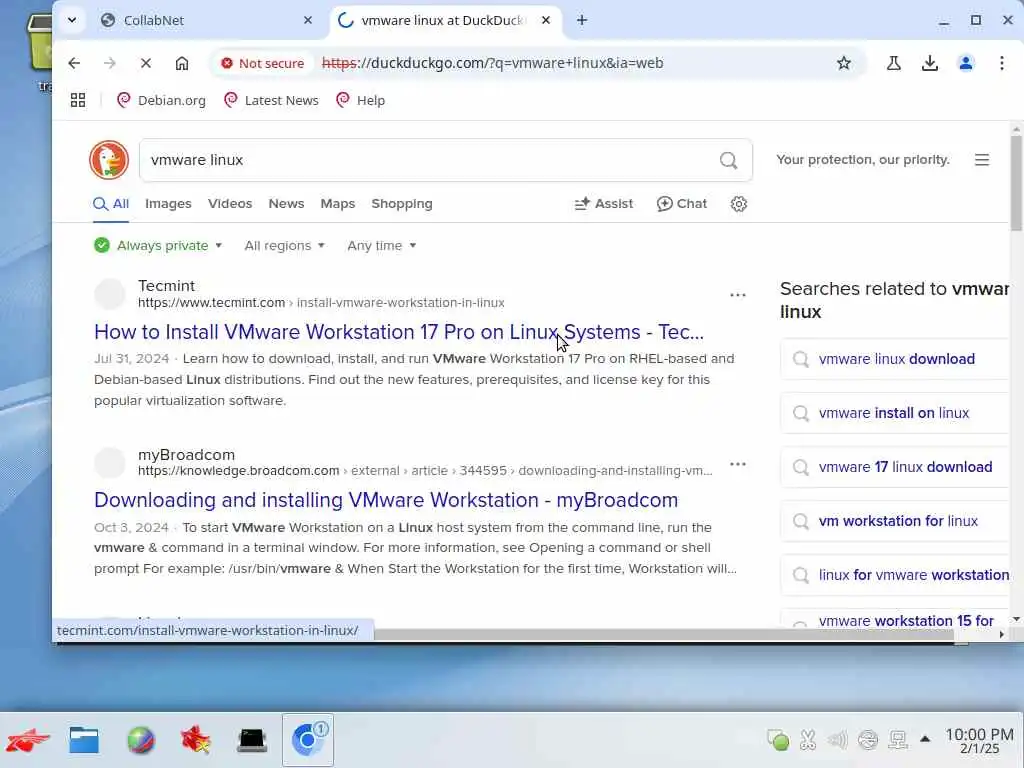Open the browser downloads icon

coord(929,63)
